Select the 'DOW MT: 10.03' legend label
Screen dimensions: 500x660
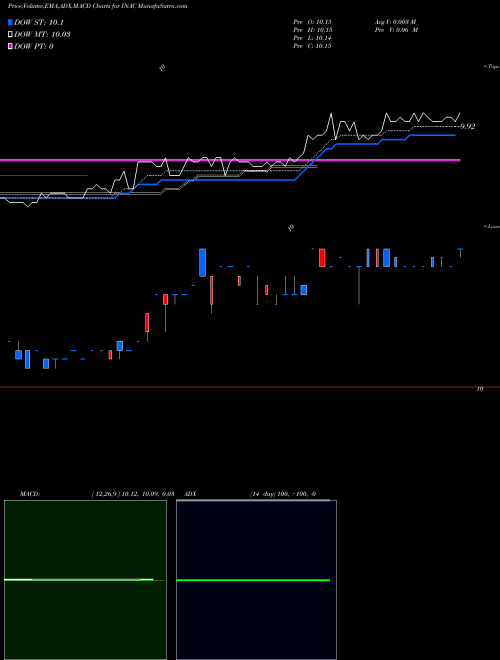coord(42,35)
